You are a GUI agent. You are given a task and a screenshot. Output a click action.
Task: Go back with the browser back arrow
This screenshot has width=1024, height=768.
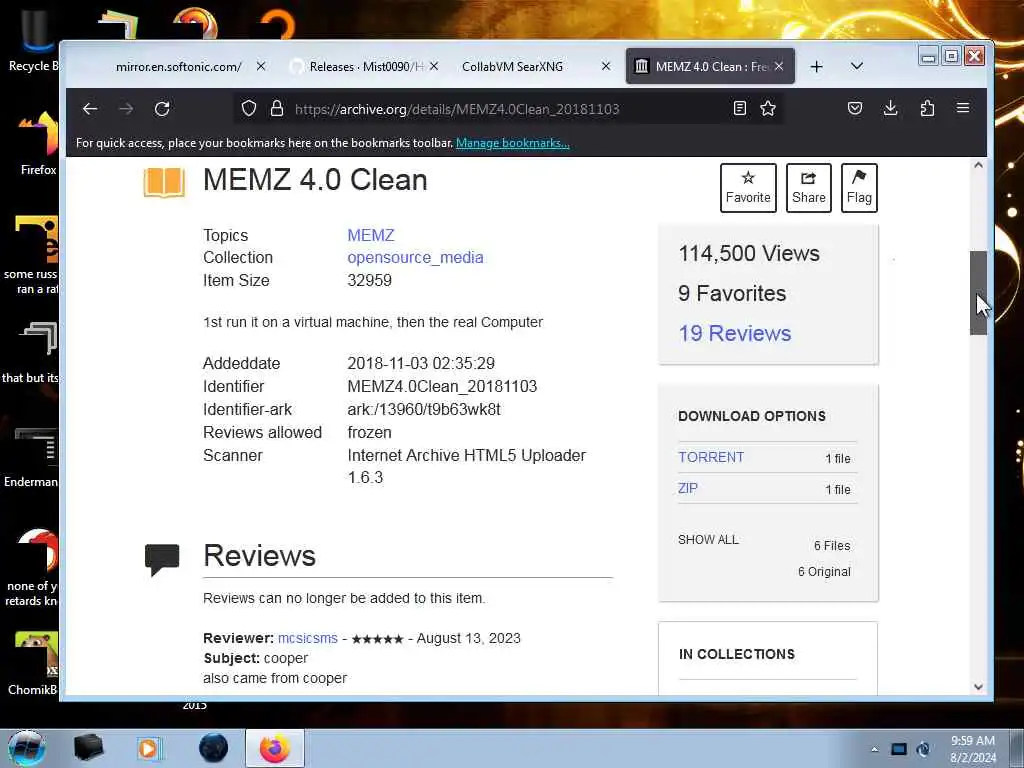coord(90,109)
